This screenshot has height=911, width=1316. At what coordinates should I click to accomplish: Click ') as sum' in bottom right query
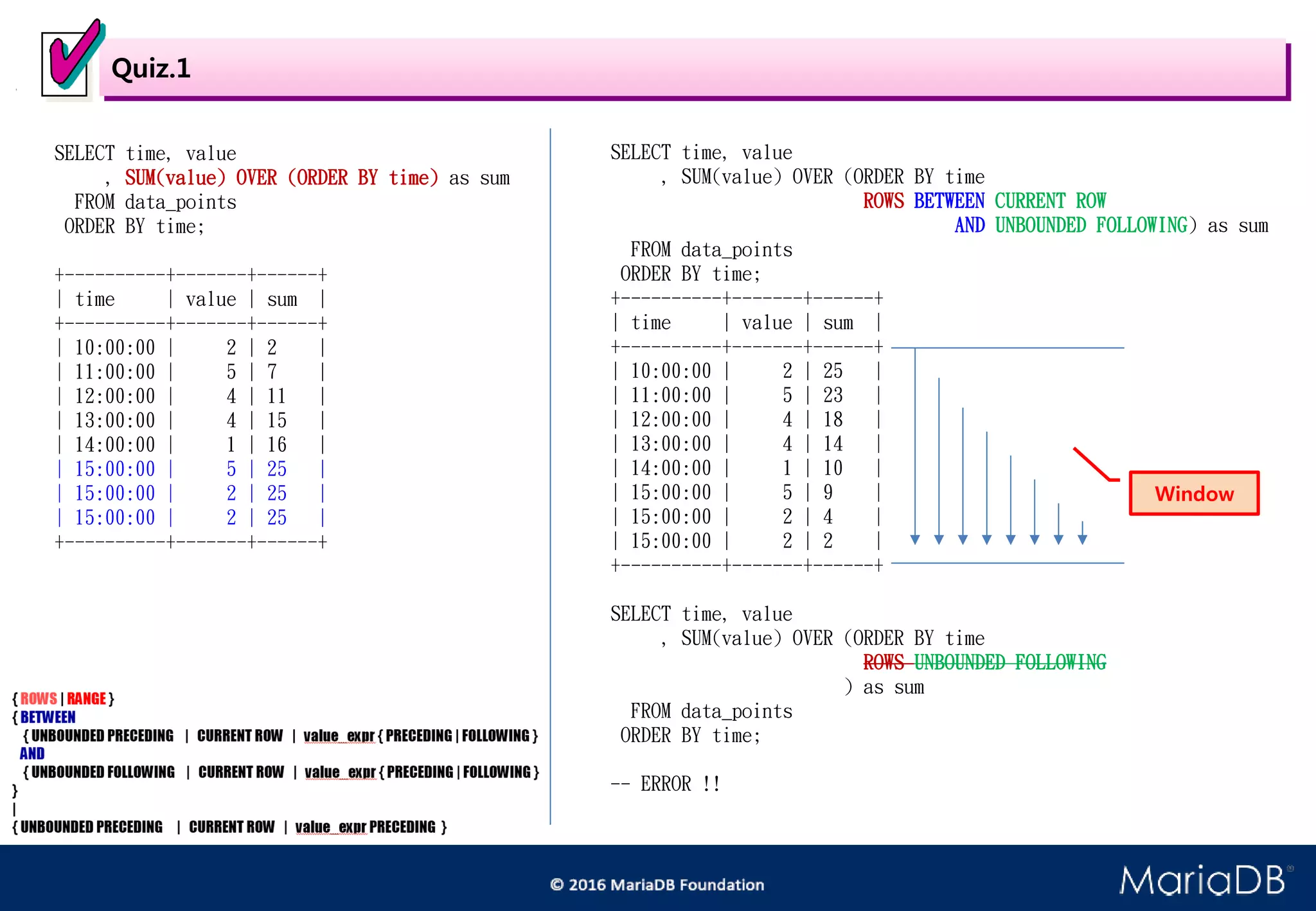point(884,687)
